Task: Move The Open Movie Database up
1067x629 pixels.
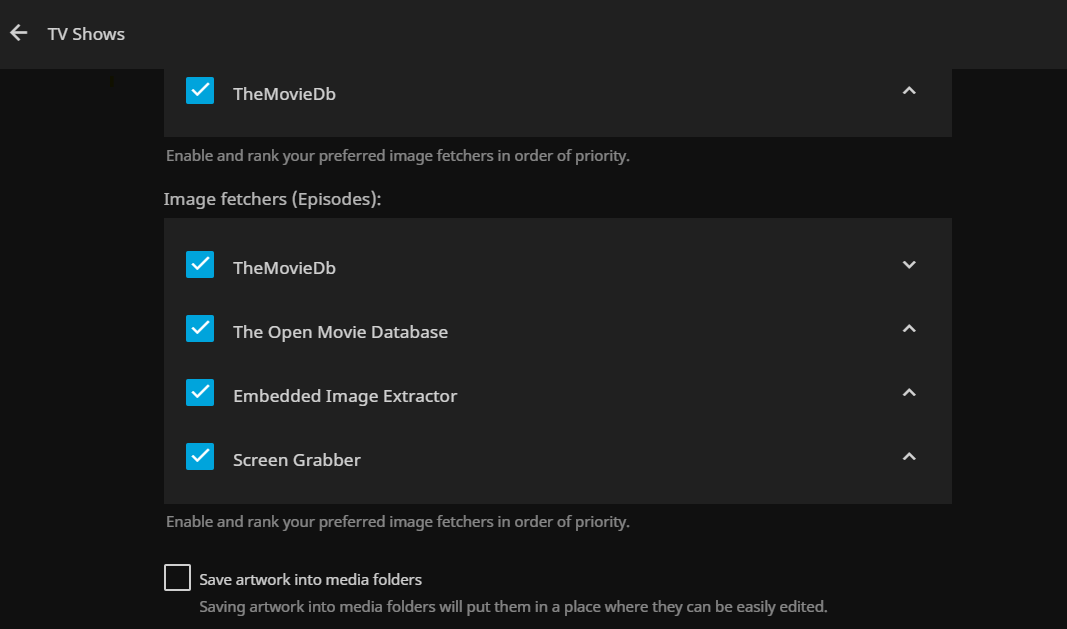Action: (x=909, y=329)
